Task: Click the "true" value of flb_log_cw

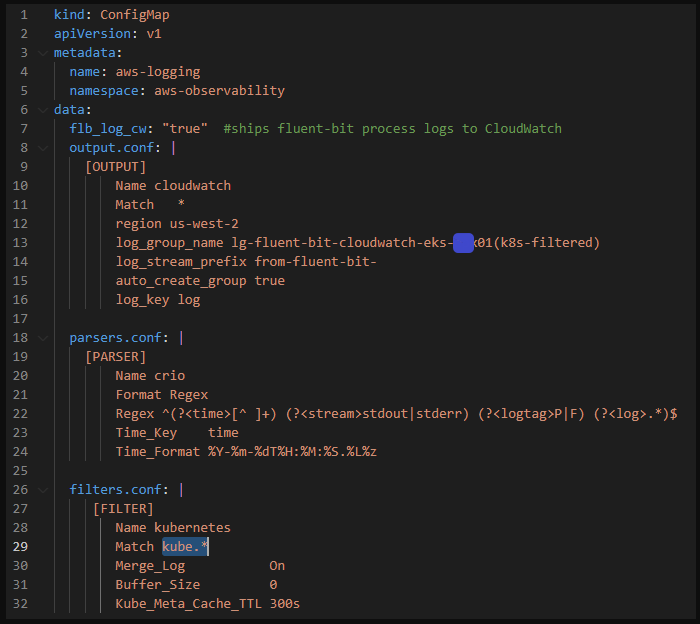Action: 185,129
